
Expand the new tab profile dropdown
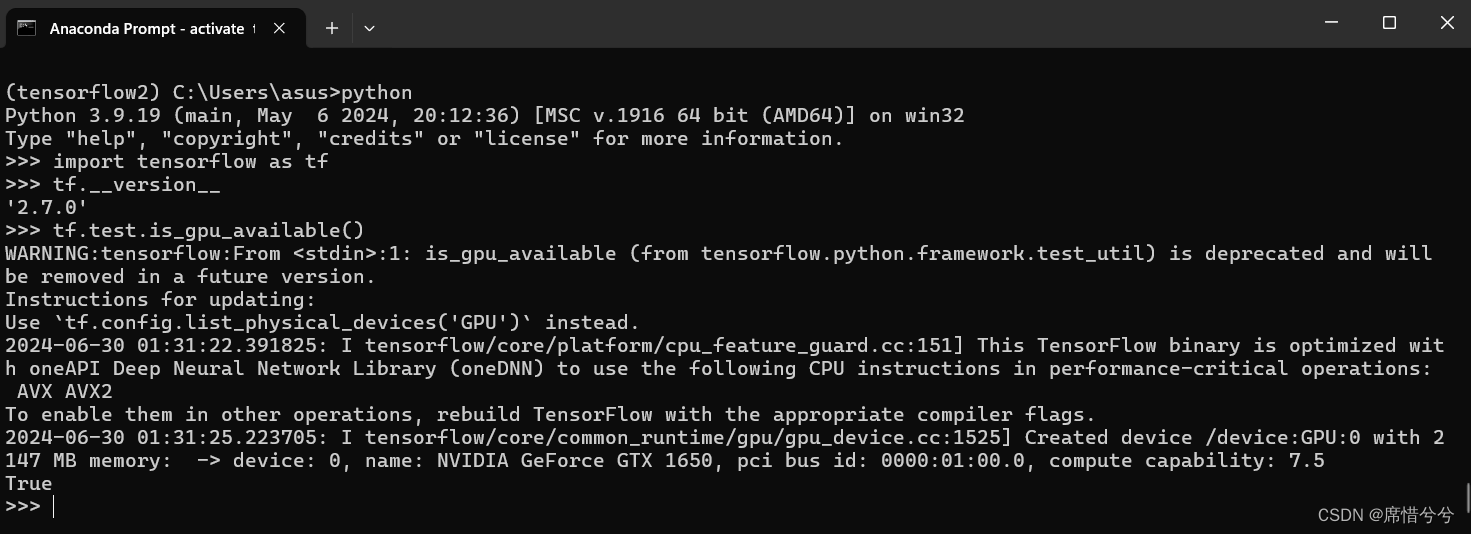tap(369, 28)
